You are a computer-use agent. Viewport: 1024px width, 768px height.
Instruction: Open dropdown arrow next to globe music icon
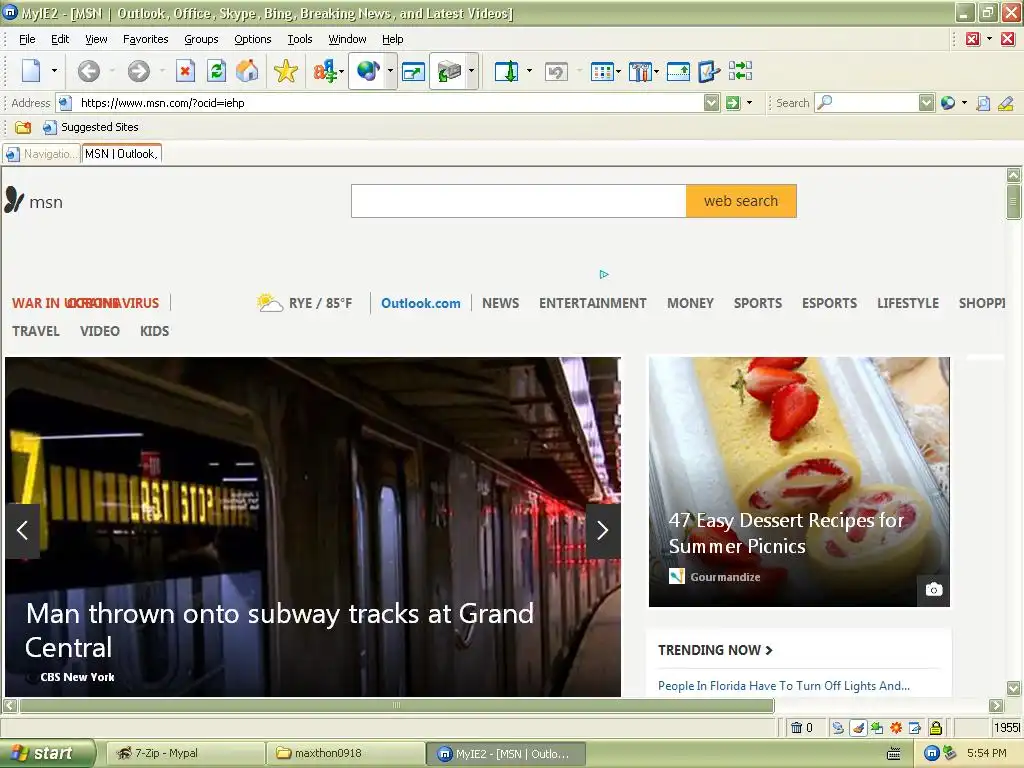(391, 71)
